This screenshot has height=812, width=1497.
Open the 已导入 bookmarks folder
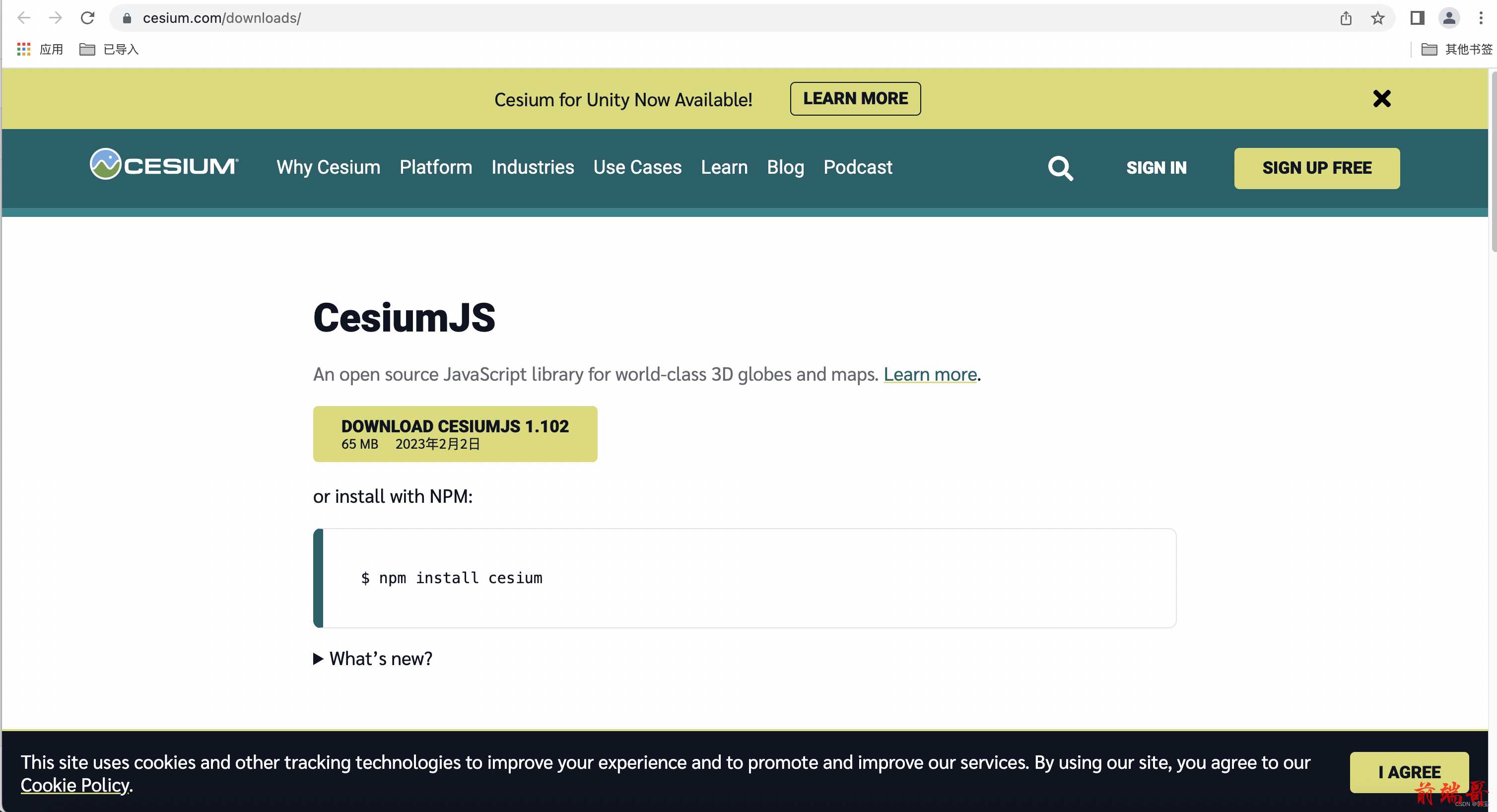(109, 50)
